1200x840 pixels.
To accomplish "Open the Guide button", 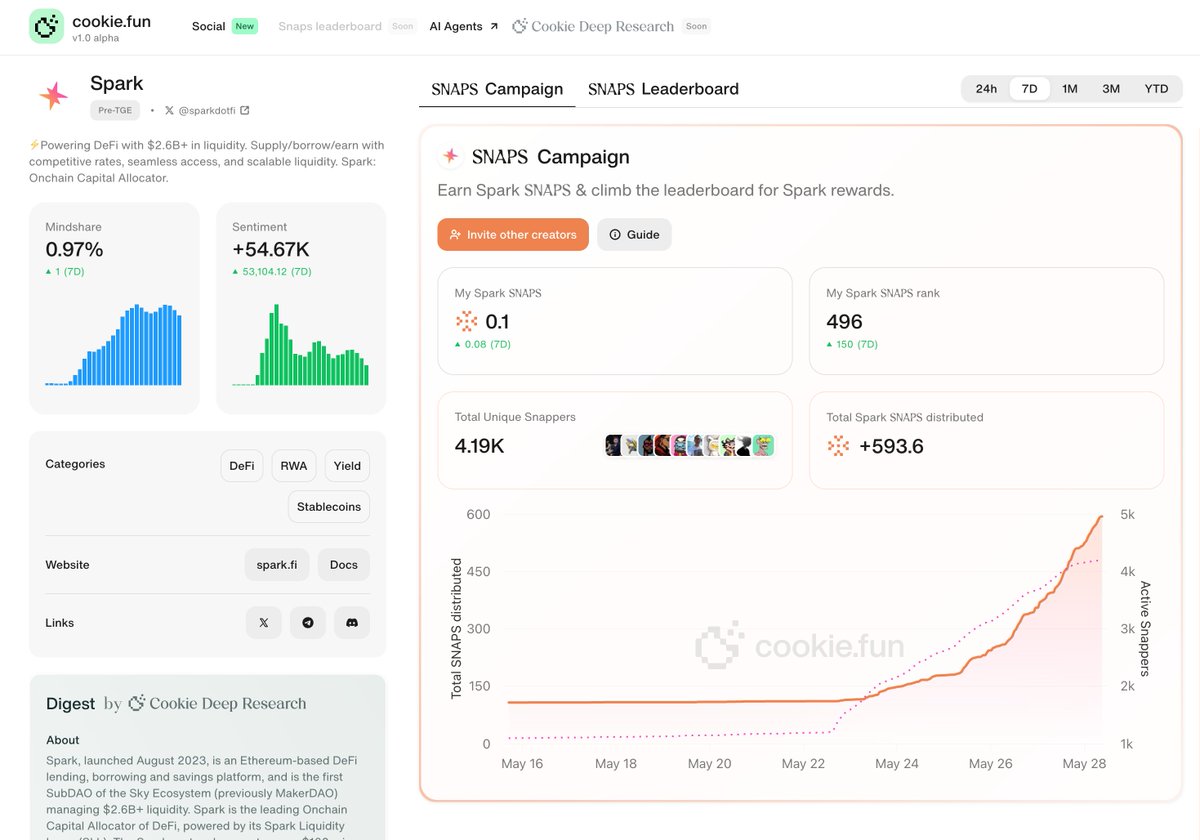I will point(634,235).
